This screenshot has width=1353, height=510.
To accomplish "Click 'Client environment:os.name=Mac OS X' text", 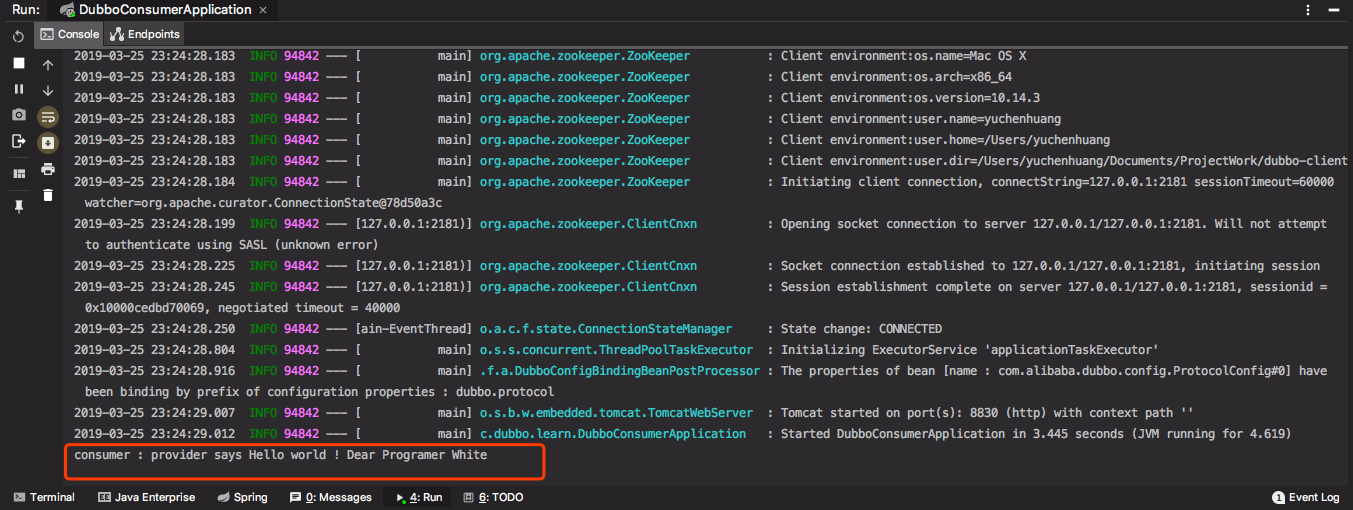I will [903, 56].
